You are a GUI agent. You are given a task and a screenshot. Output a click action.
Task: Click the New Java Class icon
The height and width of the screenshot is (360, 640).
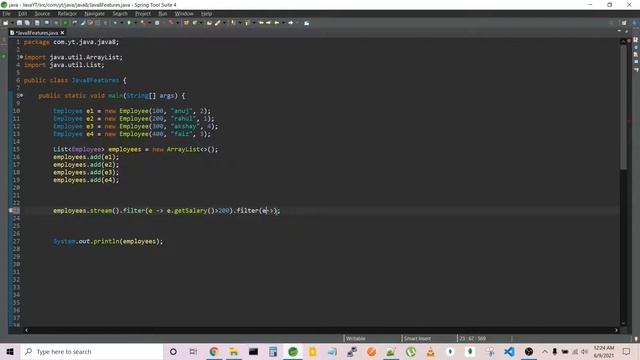coord(195,23)
